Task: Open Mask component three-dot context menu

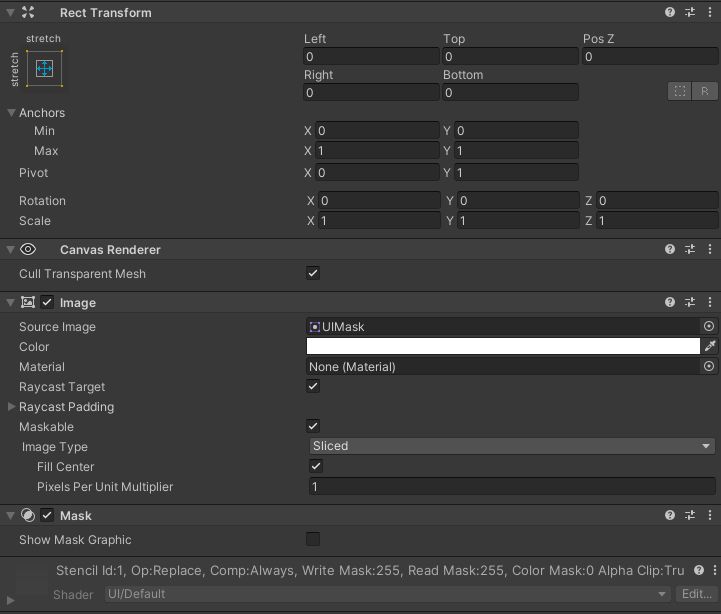Action: [x=710, y=515]
